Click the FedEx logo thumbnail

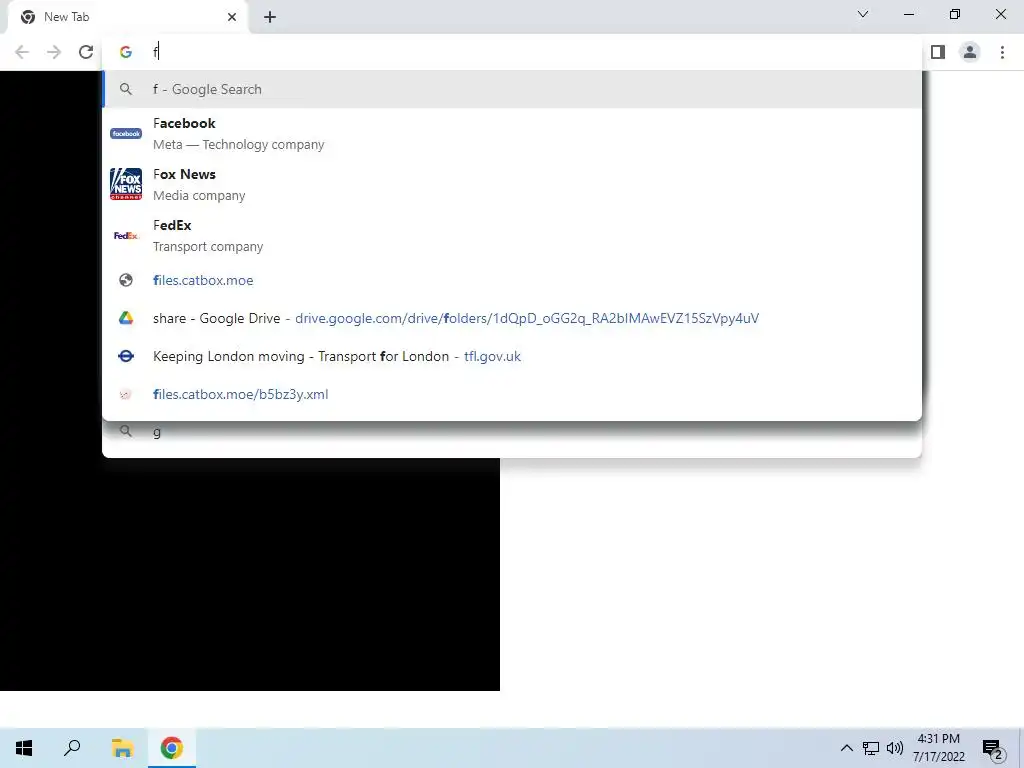coord(126,235)
